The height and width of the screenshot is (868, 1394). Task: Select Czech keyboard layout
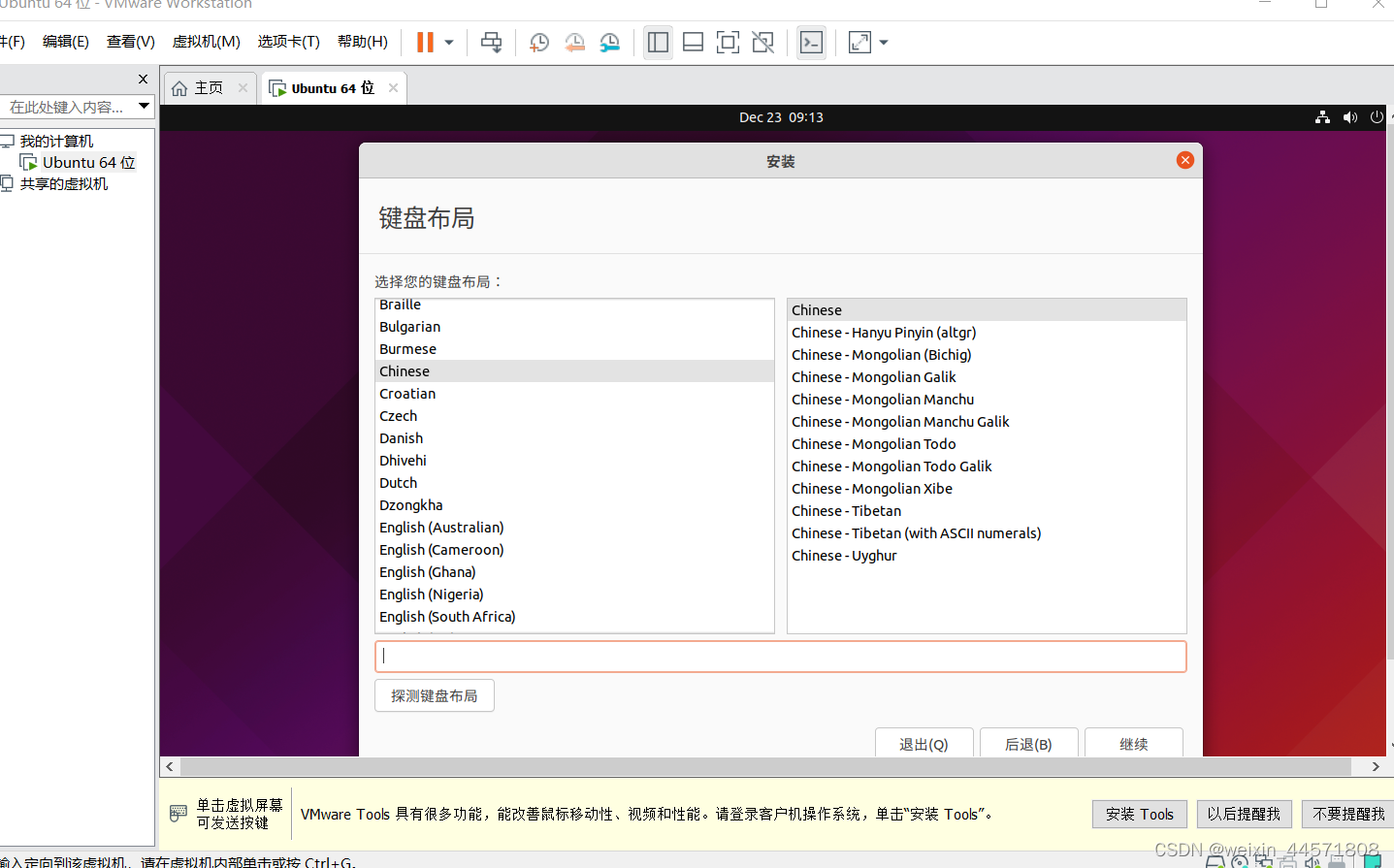click(574, 416)
